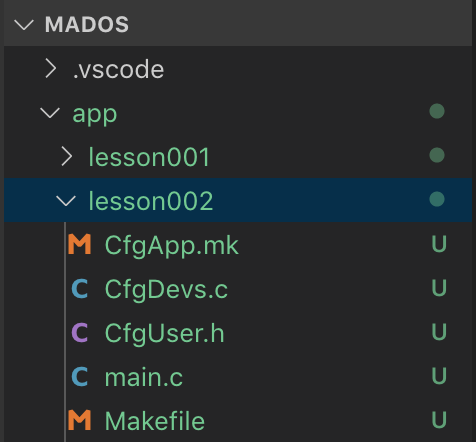Select the lesson001 folder name

149,157
